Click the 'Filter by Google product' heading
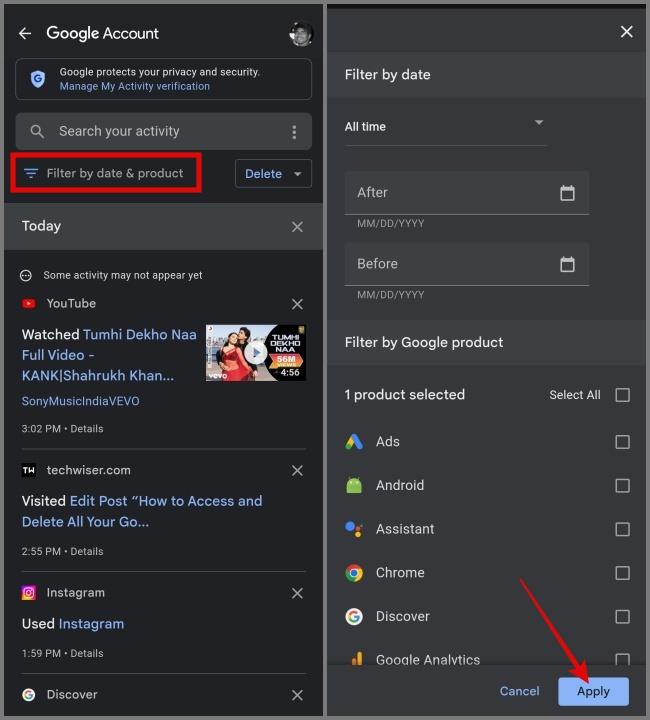 424,343
